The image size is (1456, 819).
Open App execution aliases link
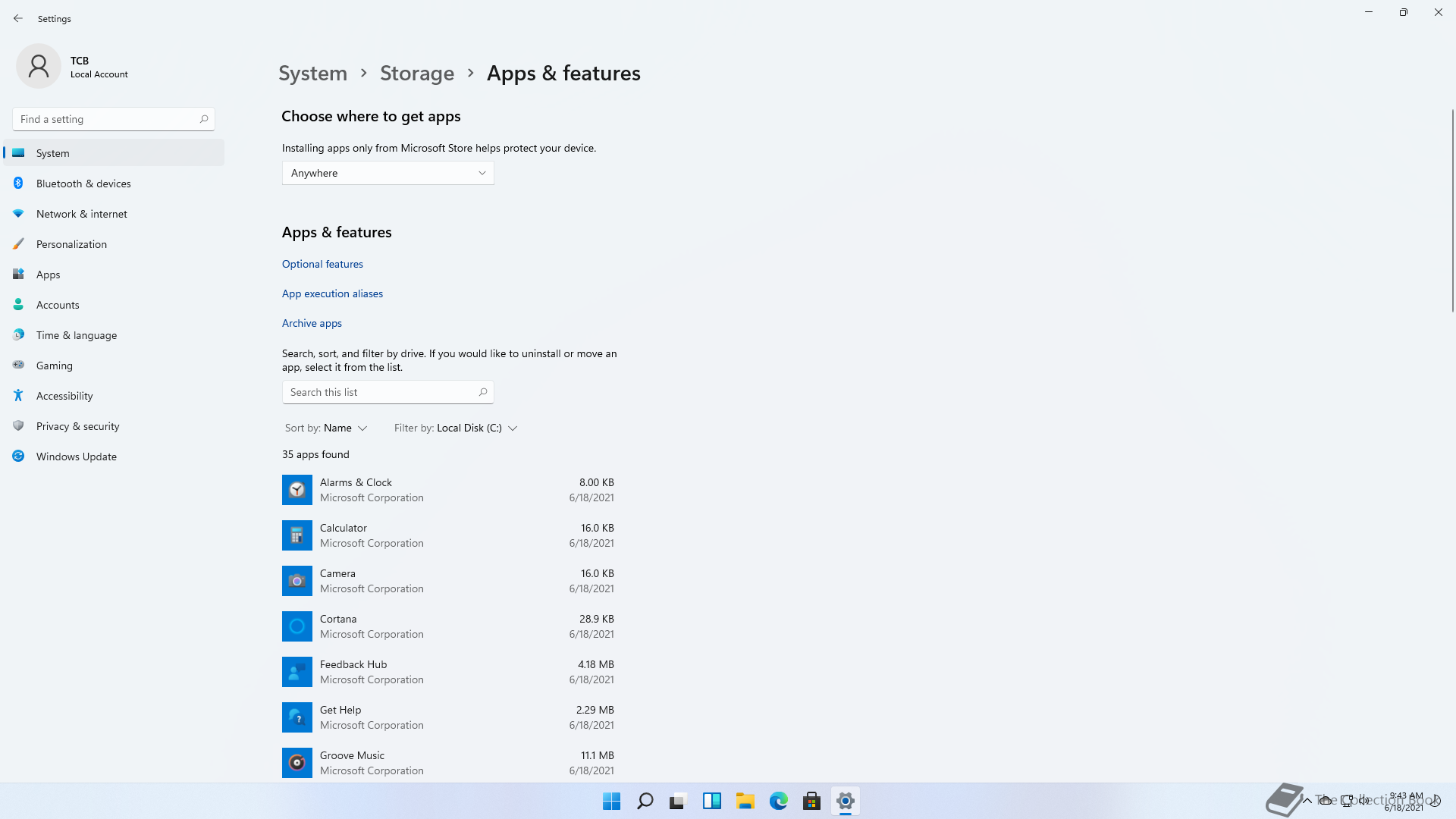coord(332,293)
